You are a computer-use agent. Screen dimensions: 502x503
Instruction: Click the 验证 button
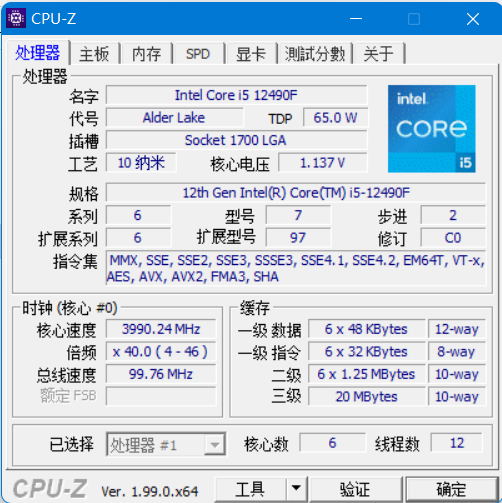355,489
